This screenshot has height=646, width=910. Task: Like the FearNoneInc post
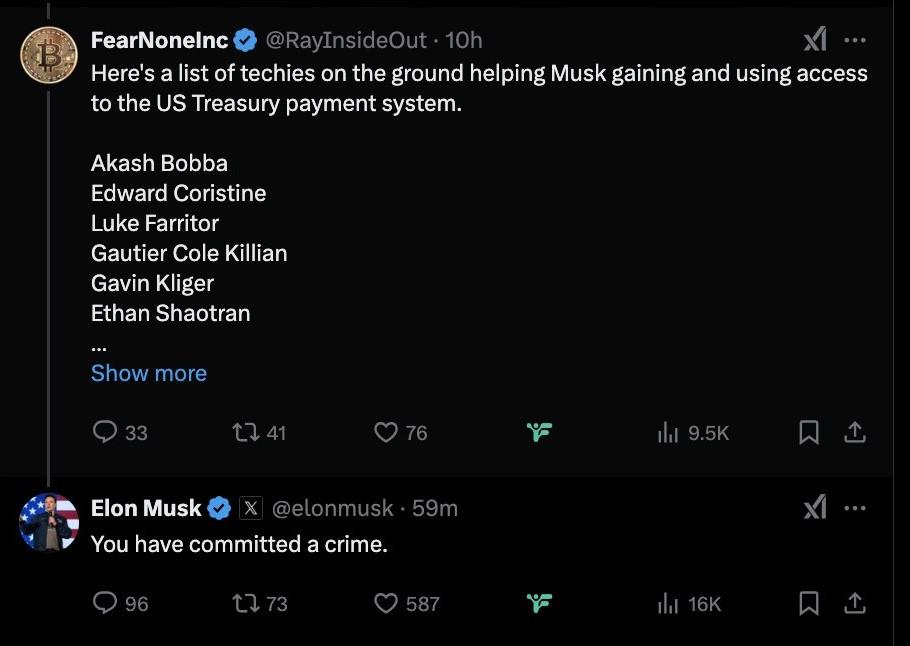click(386, 432)
